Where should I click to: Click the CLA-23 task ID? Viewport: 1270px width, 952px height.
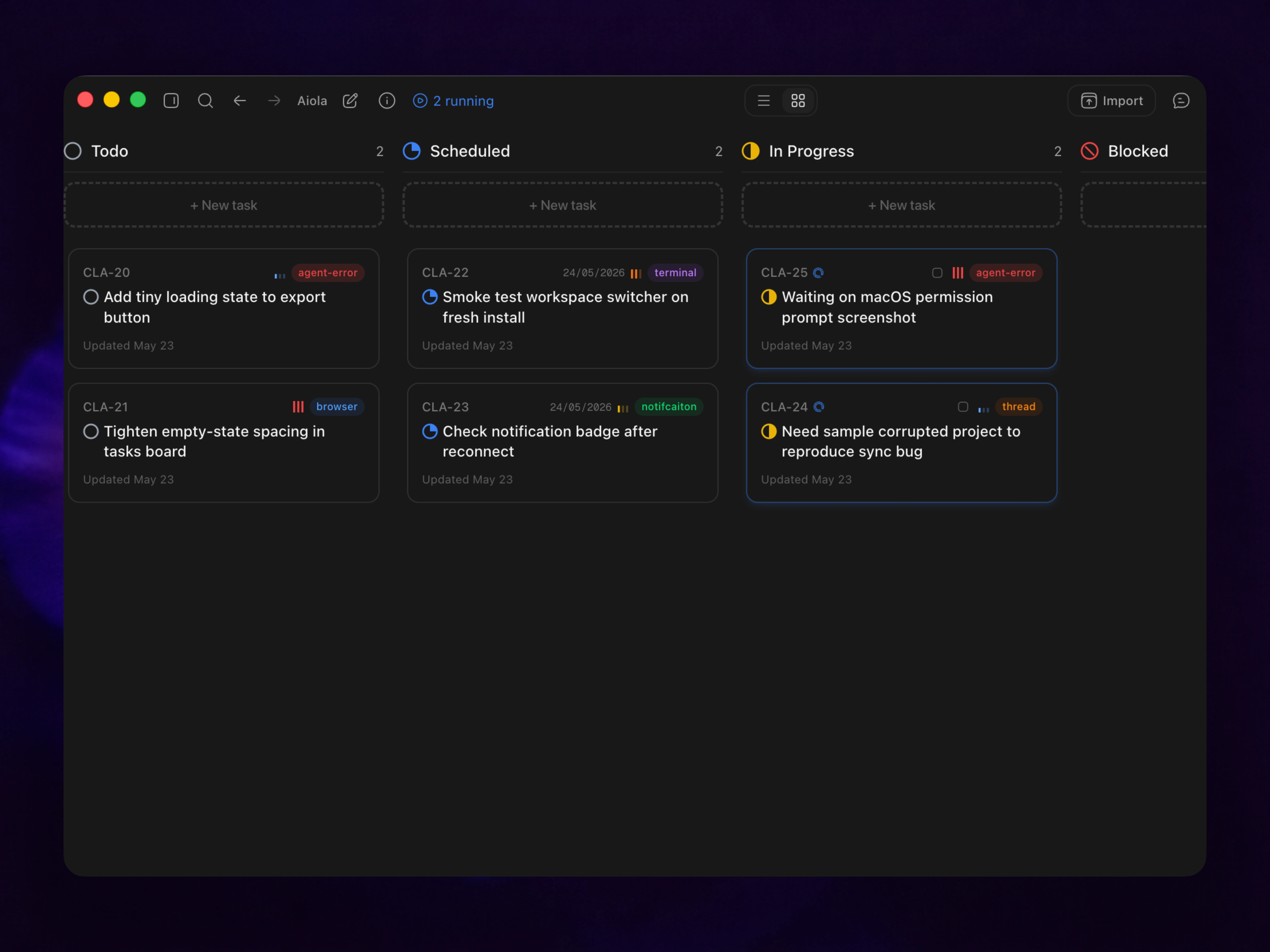[x=446, y=407]
